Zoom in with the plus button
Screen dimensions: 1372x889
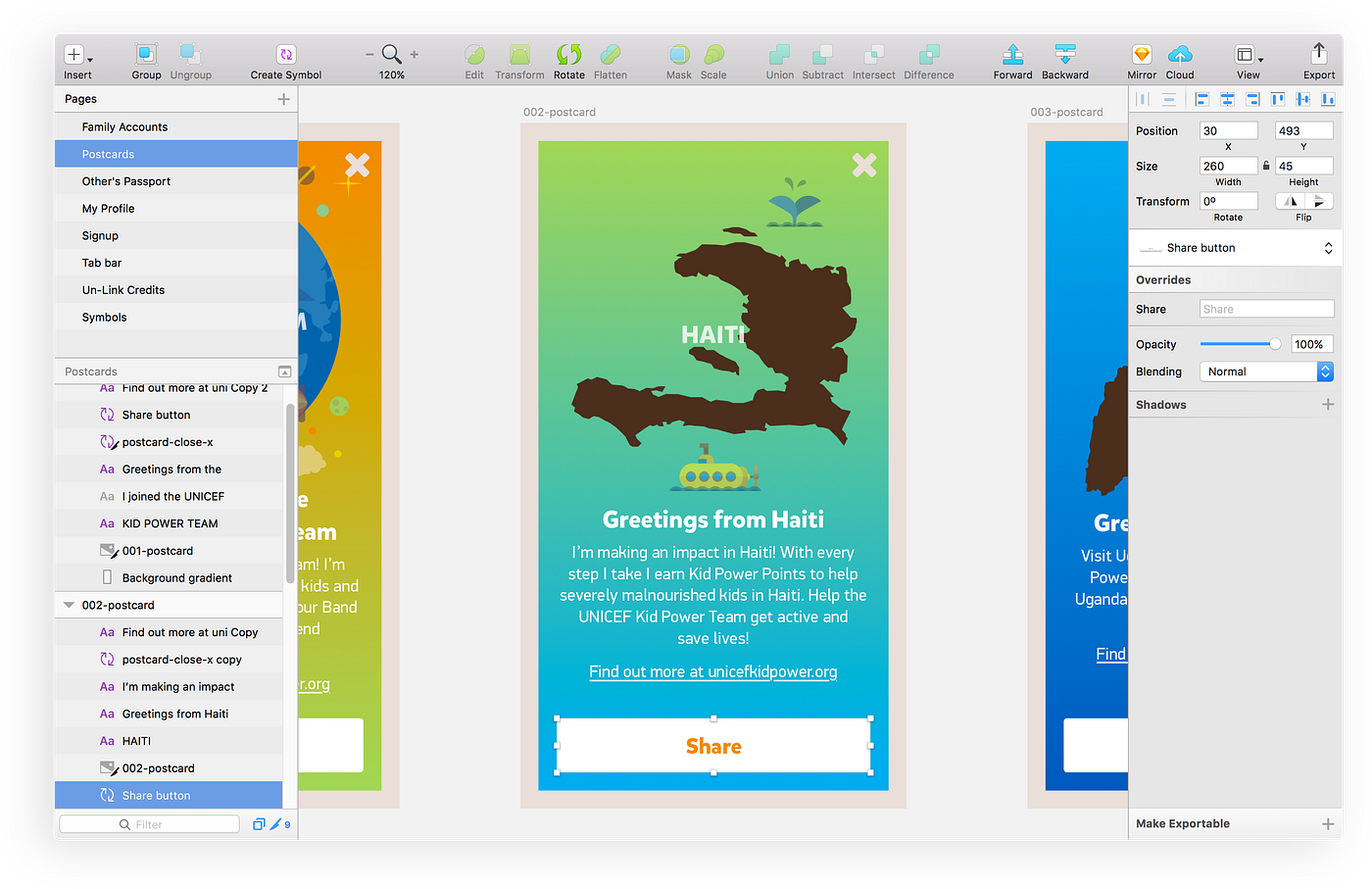[415, 55]
